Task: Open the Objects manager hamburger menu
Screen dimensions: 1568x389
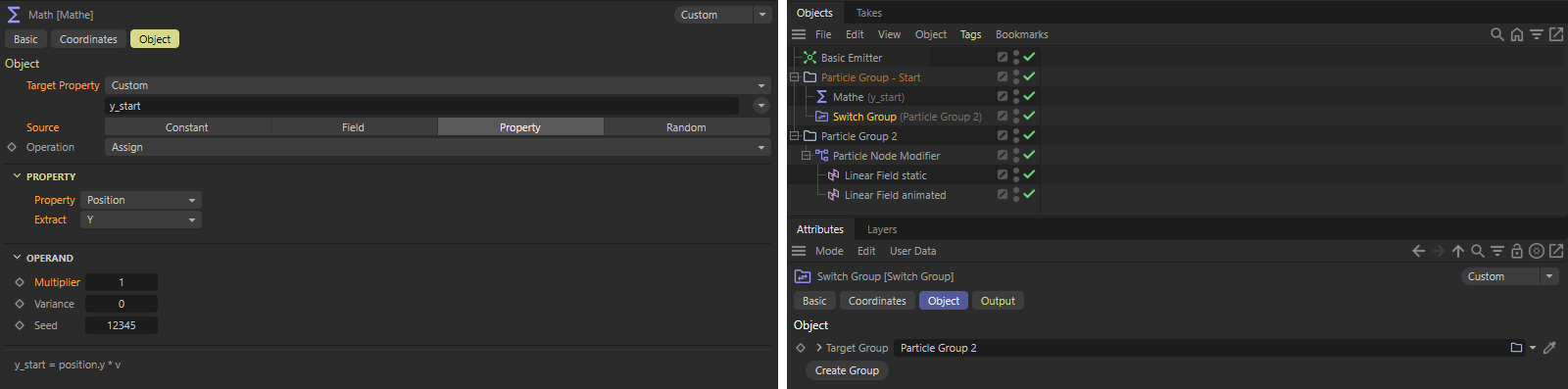Action: click(799, 34)
